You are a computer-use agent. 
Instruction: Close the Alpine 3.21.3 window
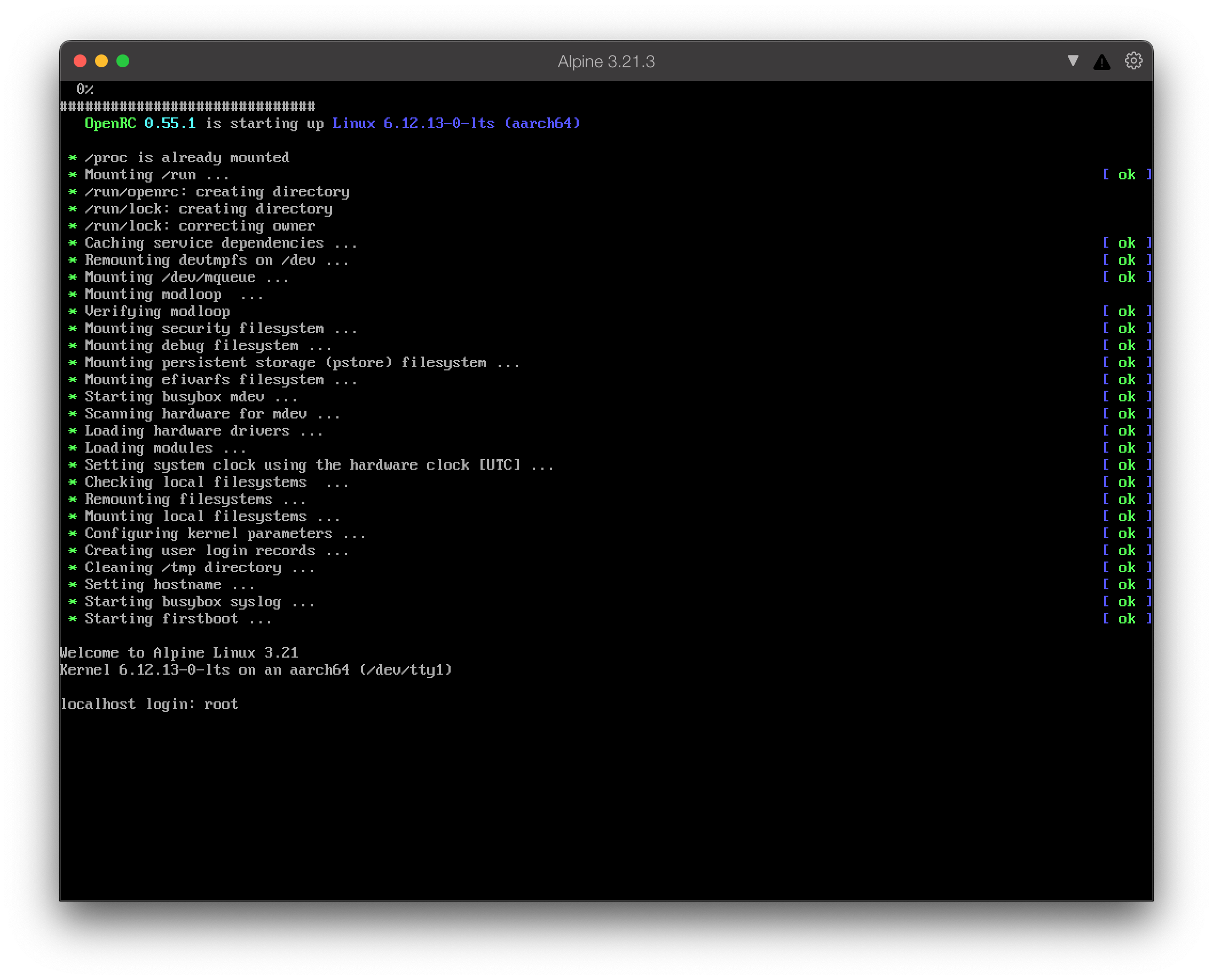tap(80, 61)
